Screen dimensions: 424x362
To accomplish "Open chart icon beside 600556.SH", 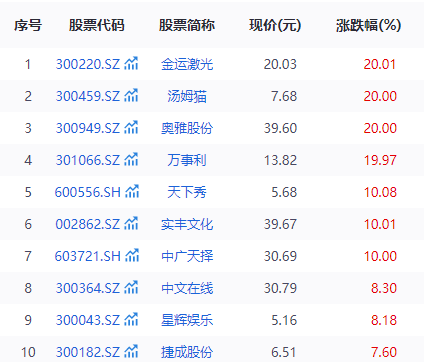I will pos(132,191).
